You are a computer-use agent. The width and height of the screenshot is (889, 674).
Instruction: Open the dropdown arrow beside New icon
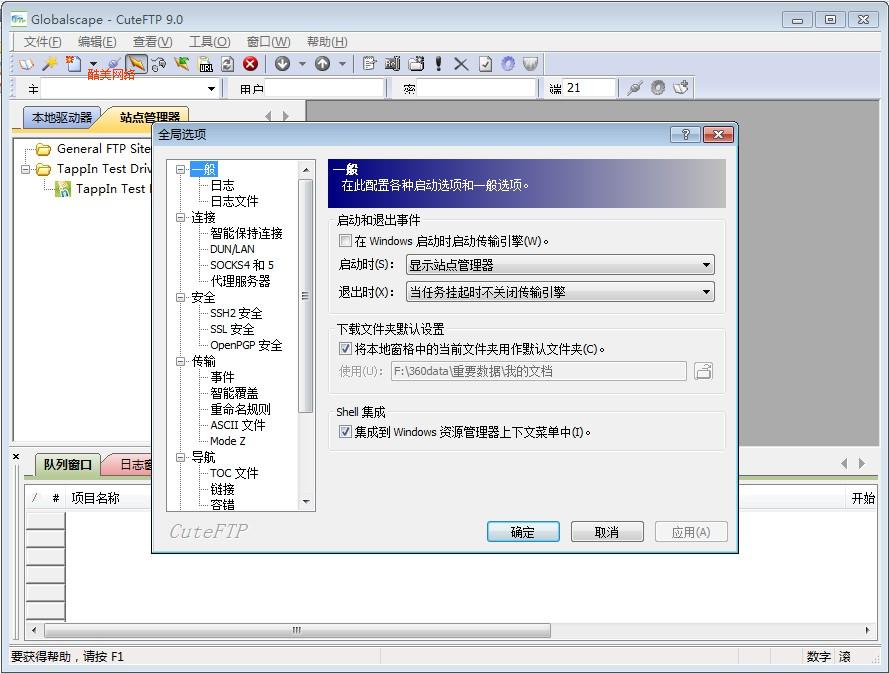[94, 63]
